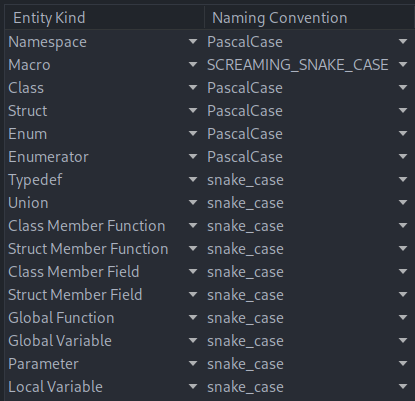
Task: Open naming convention for Class Member Function
Action: [308, 226]
